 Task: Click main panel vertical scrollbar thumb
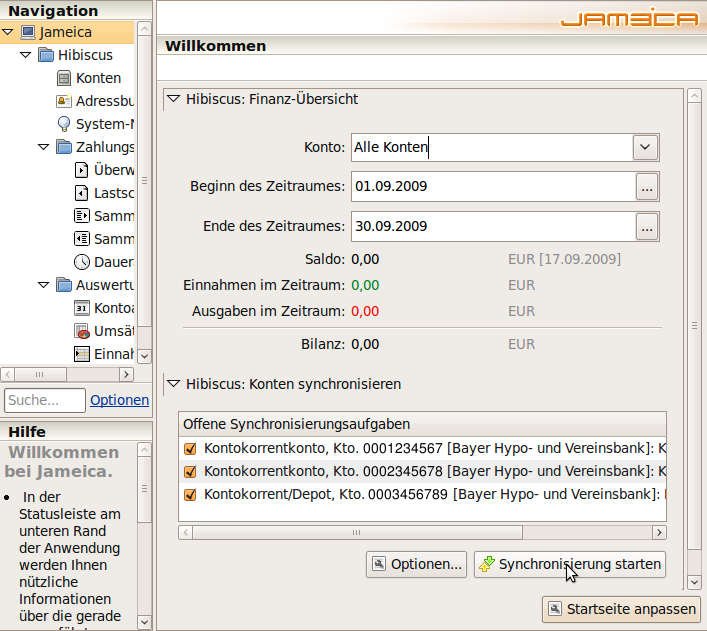pyautogui.click(x=694, y=326)
